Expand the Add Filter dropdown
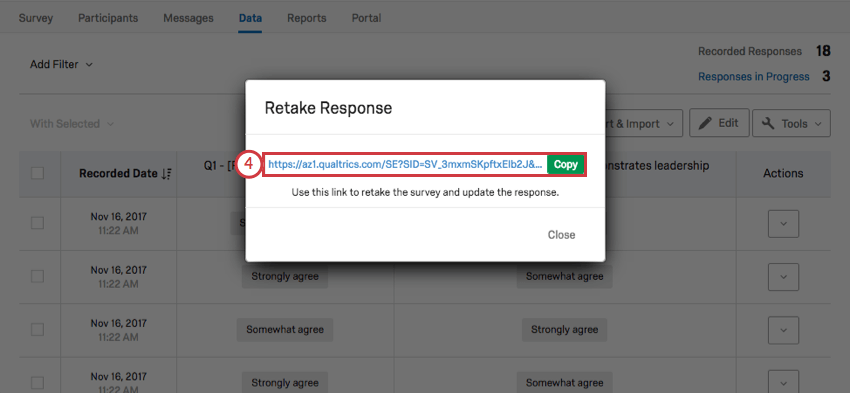 [61, 65]
